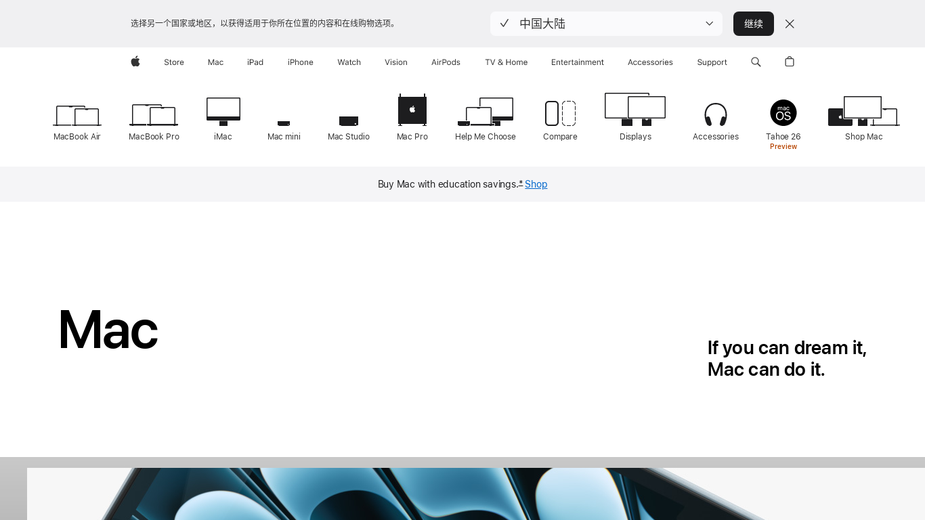The image size is (925, 520).
Task: Dismiss the region banner with X
Action: point(790,24)
